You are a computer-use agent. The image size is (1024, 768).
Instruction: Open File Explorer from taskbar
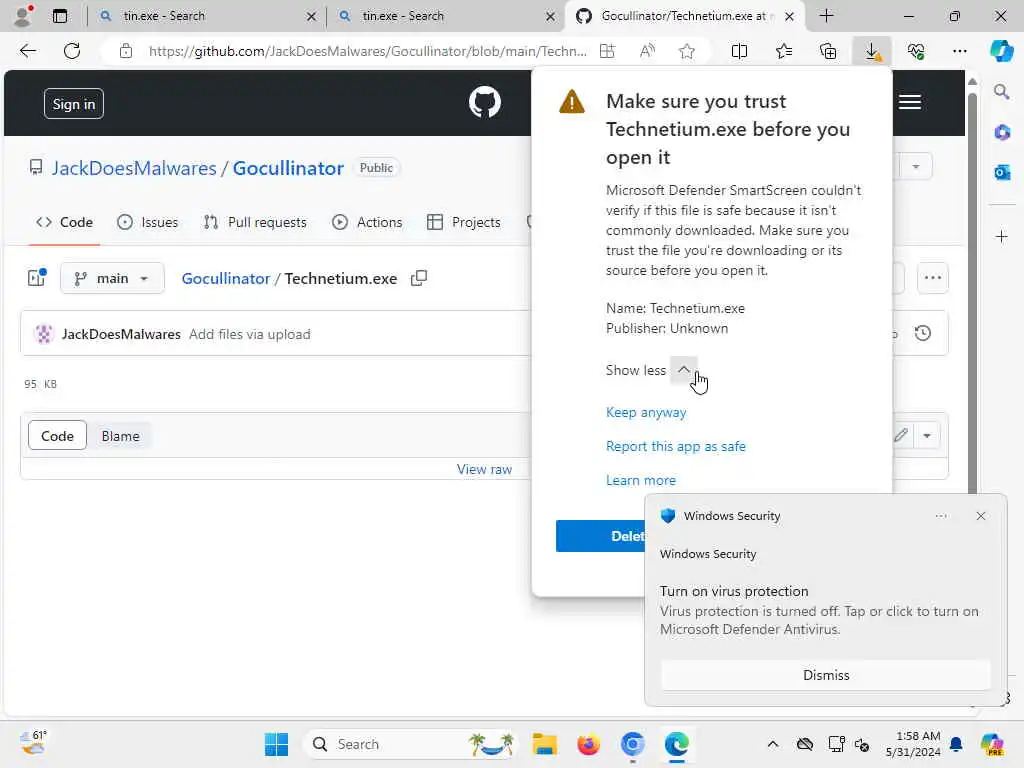tap(544, 744)
